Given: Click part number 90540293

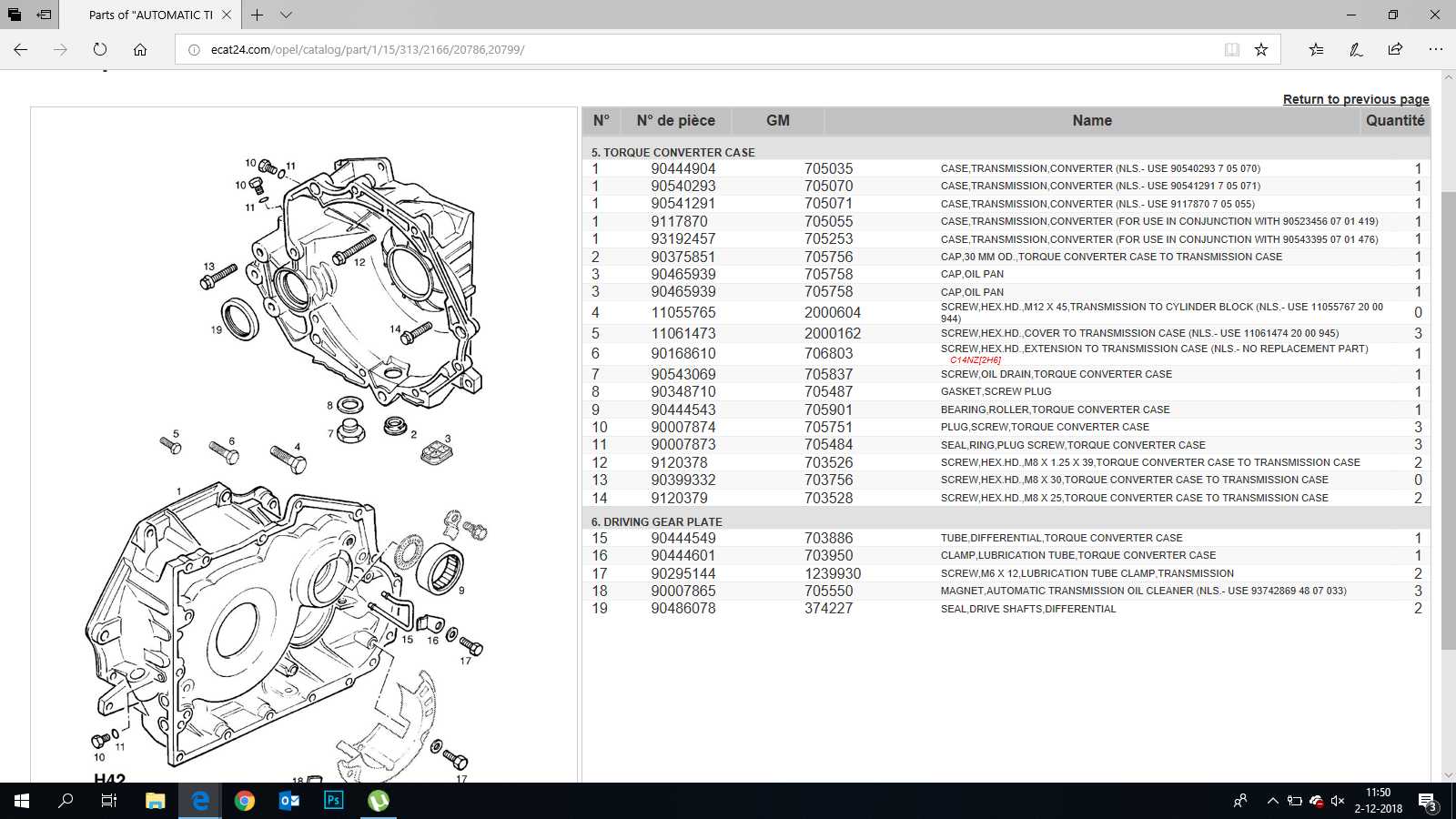Looking at the screenshot, I should (x=683, y=186).
